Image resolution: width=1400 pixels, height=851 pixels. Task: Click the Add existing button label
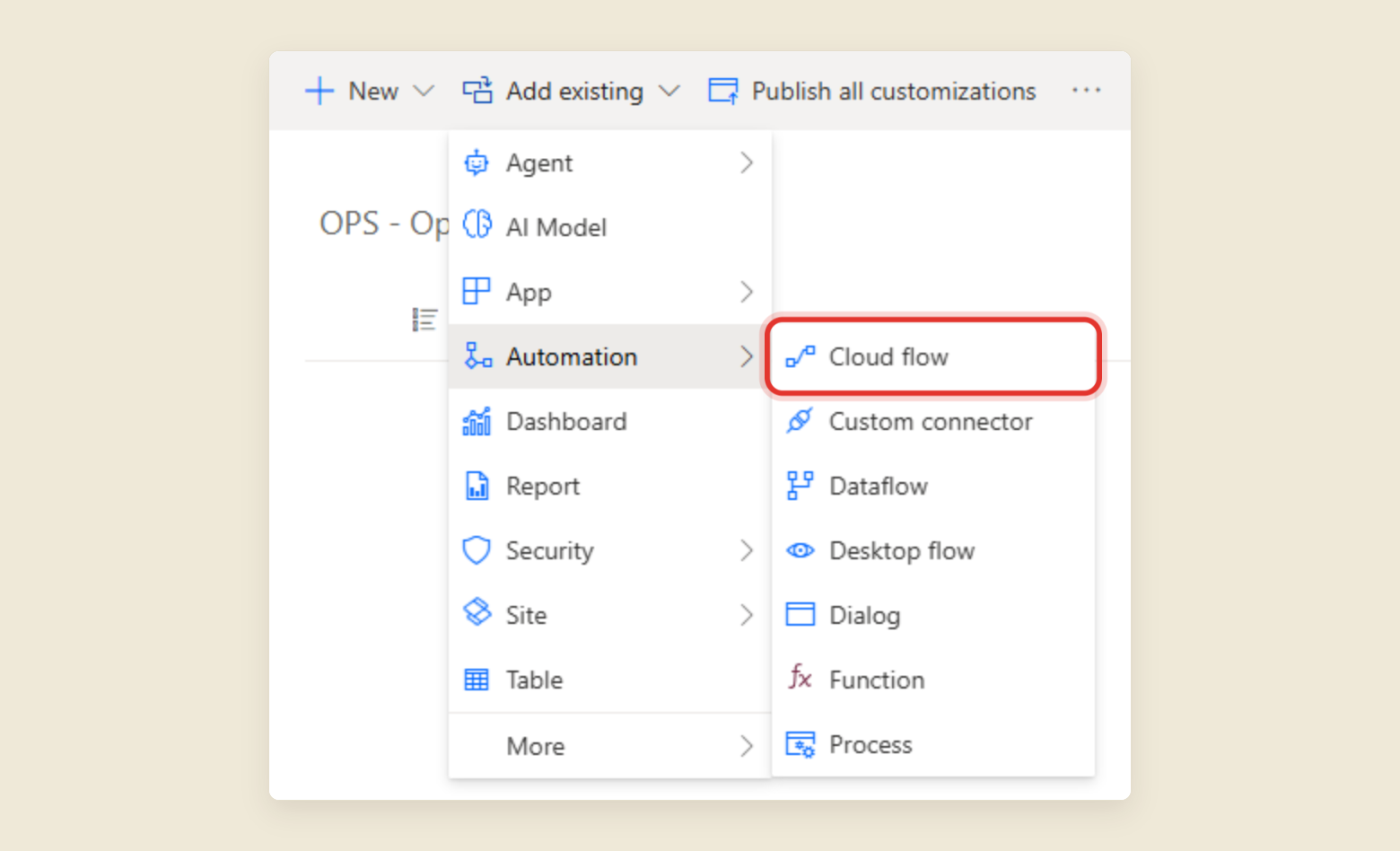tap(574, 92)
